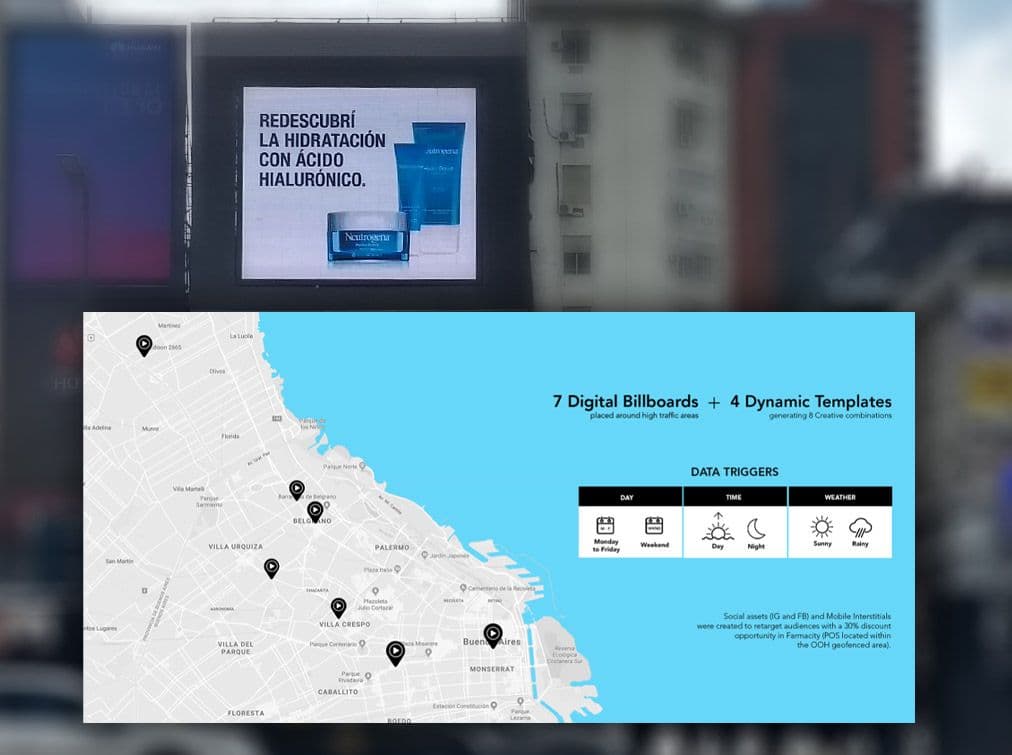Screen dimensions: 1012x755
Task: Click the map pin near Martinez
Action: (x=144, y=345)
